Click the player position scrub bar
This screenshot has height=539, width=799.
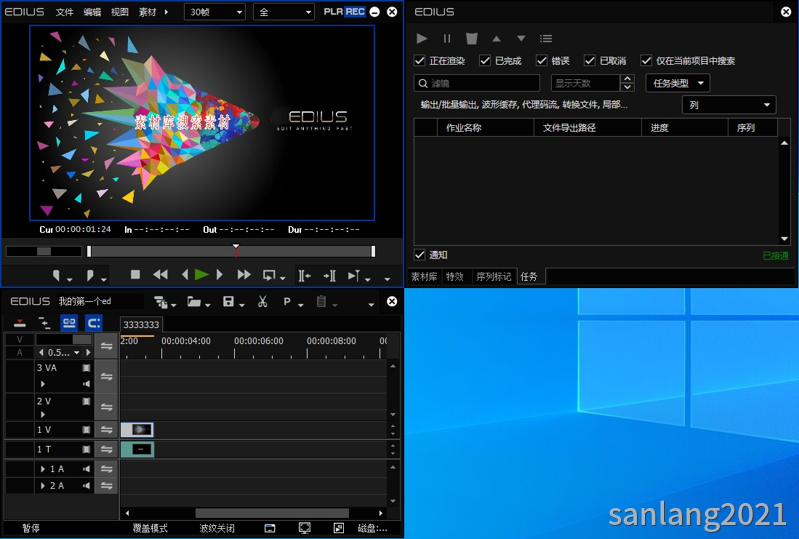[x=231, y=251]
